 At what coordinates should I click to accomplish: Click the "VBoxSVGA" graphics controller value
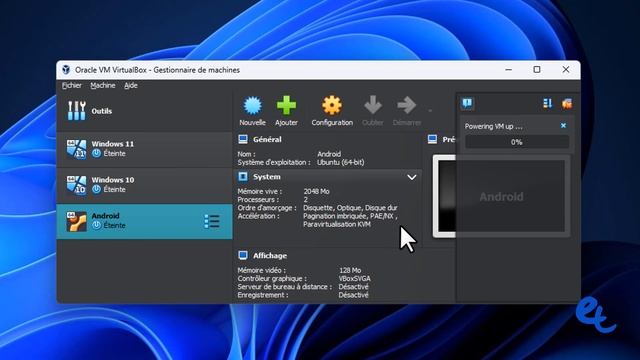[355, 278]
